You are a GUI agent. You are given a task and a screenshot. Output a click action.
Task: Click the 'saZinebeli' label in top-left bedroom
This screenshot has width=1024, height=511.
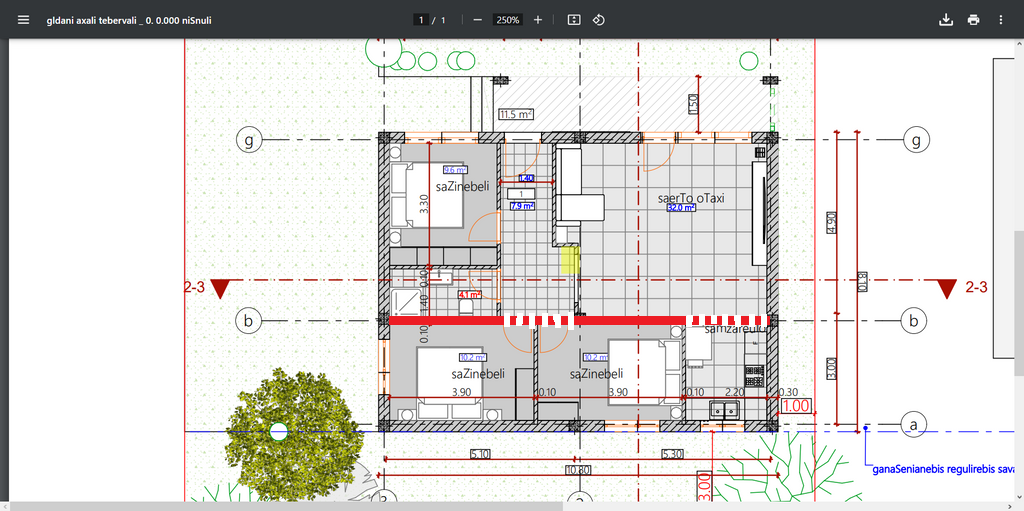(x=462, y=187)
